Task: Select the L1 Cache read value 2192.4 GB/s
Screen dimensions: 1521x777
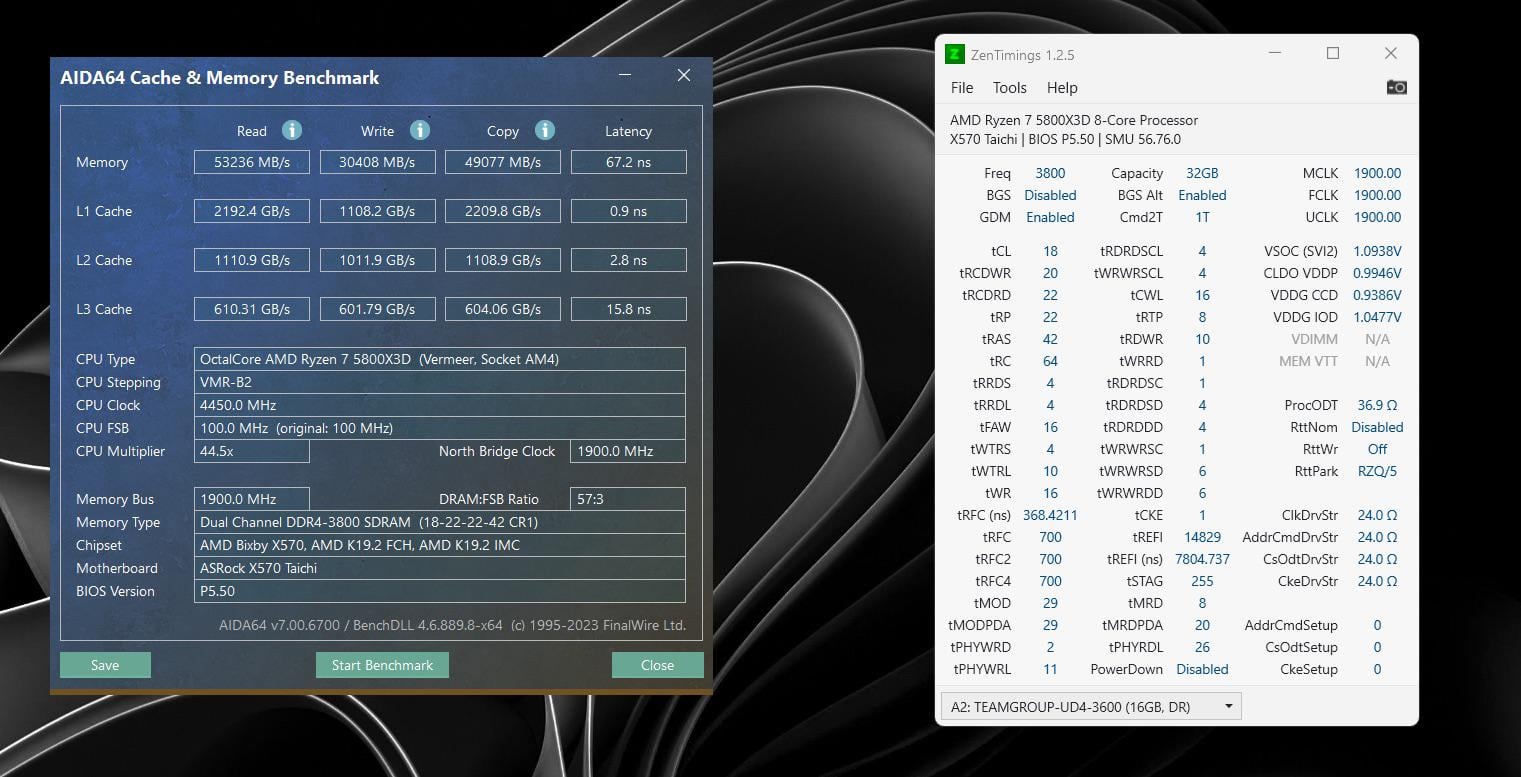Action: pyautogui.click(x=252, y=211)
